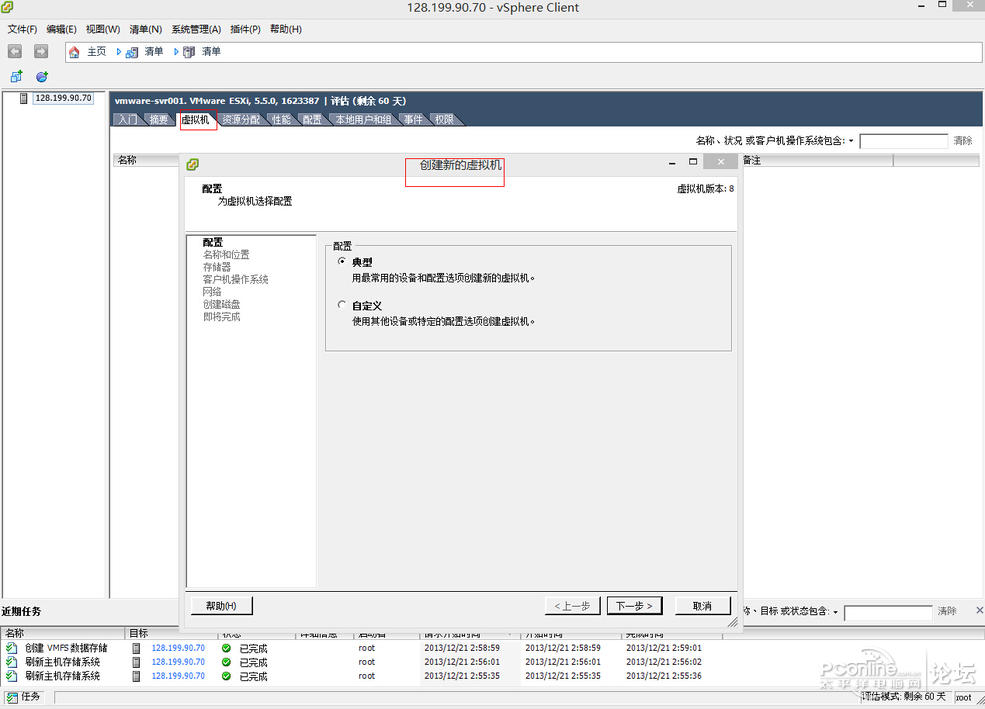Open the 128.199.90.70 link in the 2:55:35 row
The image size is (985, 709).
178,676
